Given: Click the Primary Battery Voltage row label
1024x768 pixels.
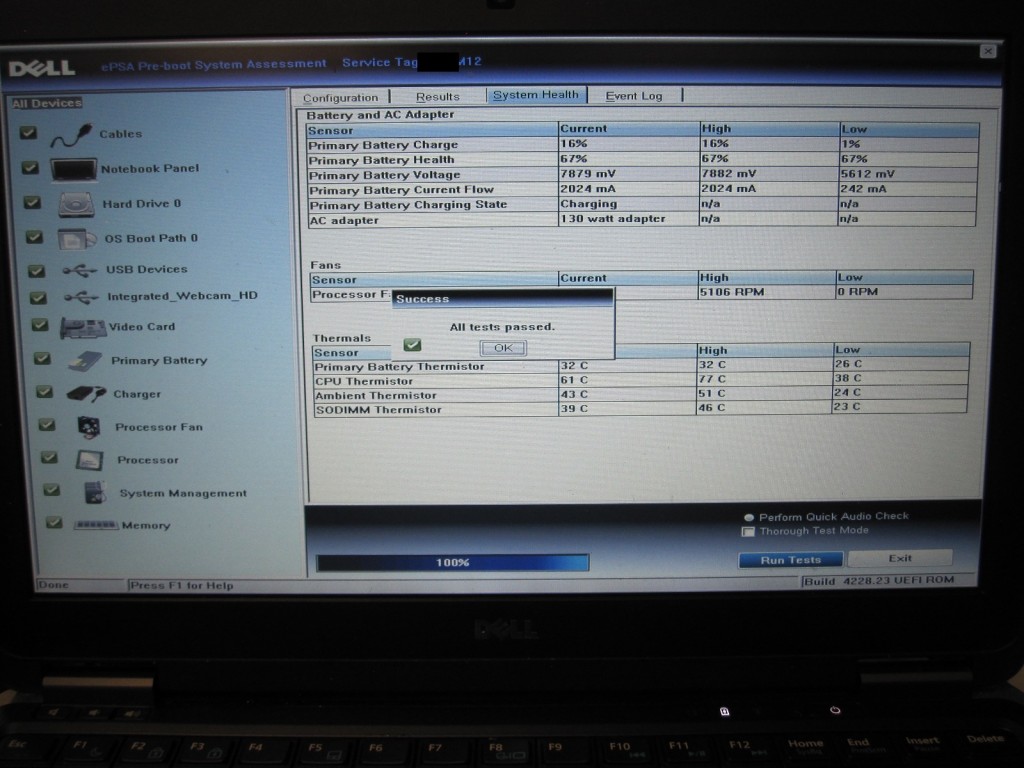Looking at the screenshot, I should pos(385,175).
